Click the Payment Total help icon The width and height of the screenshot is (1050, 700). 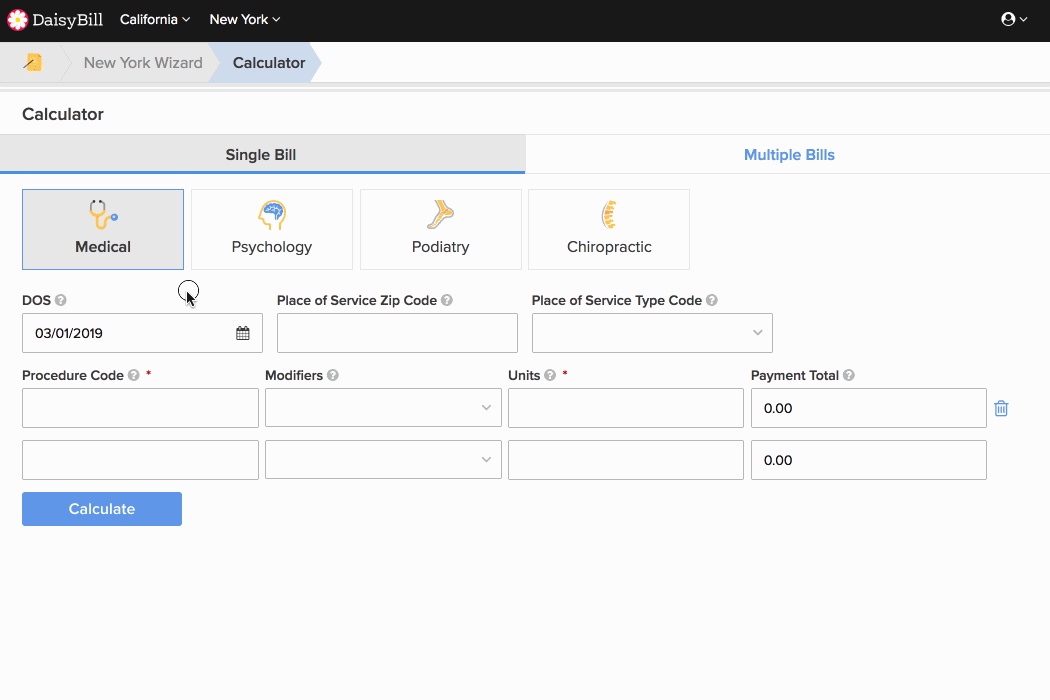click(x=848, y=375)
